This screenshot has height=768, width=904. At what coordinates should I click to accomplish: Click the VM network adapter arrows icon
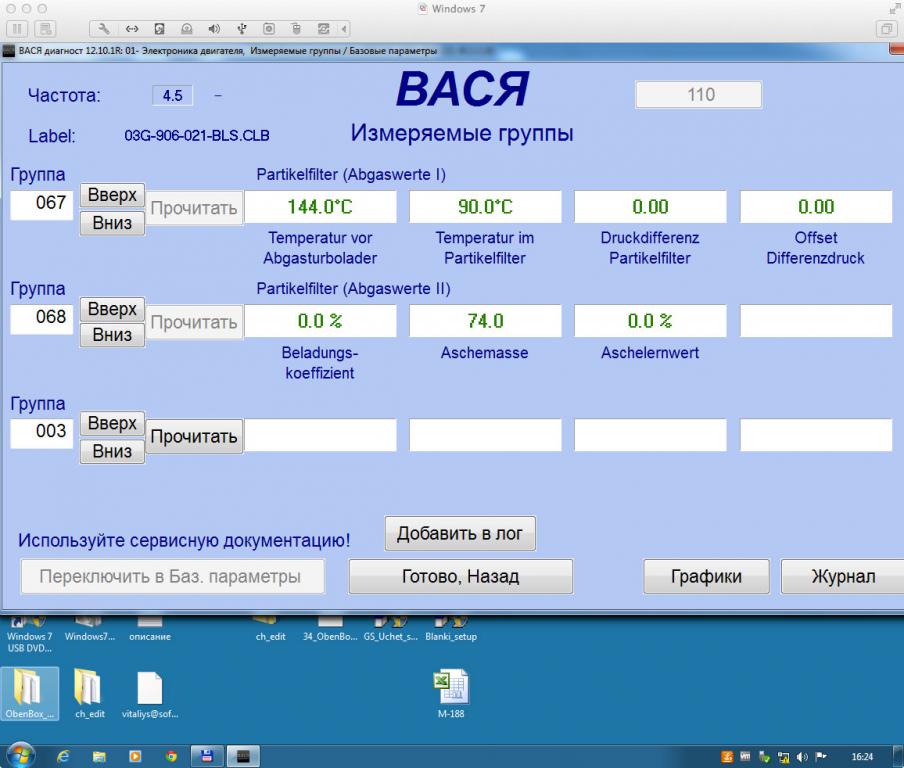(132, 28)
